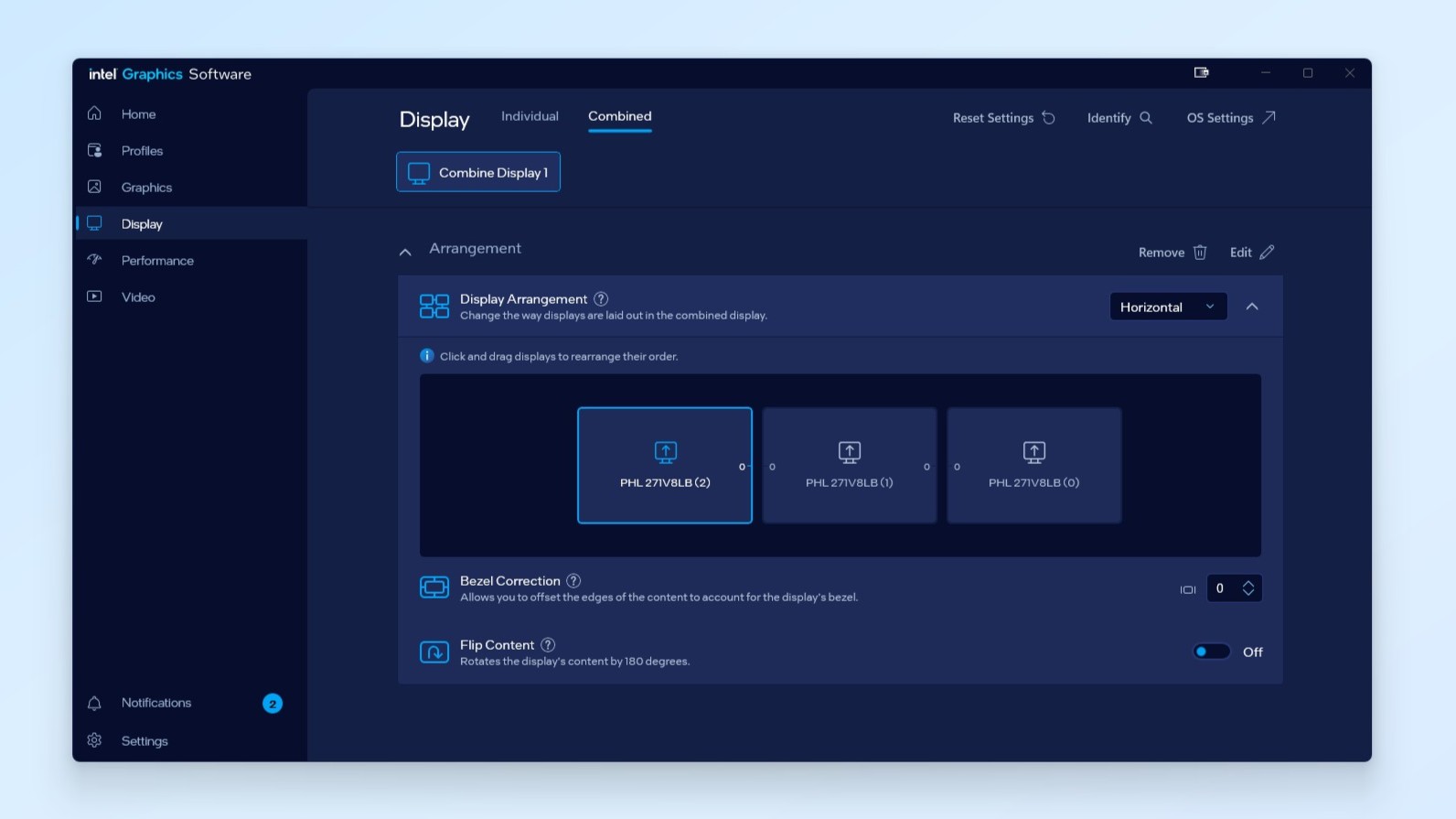Open OS Settings link
The image size is (1456, 819).
[1231, 118]
